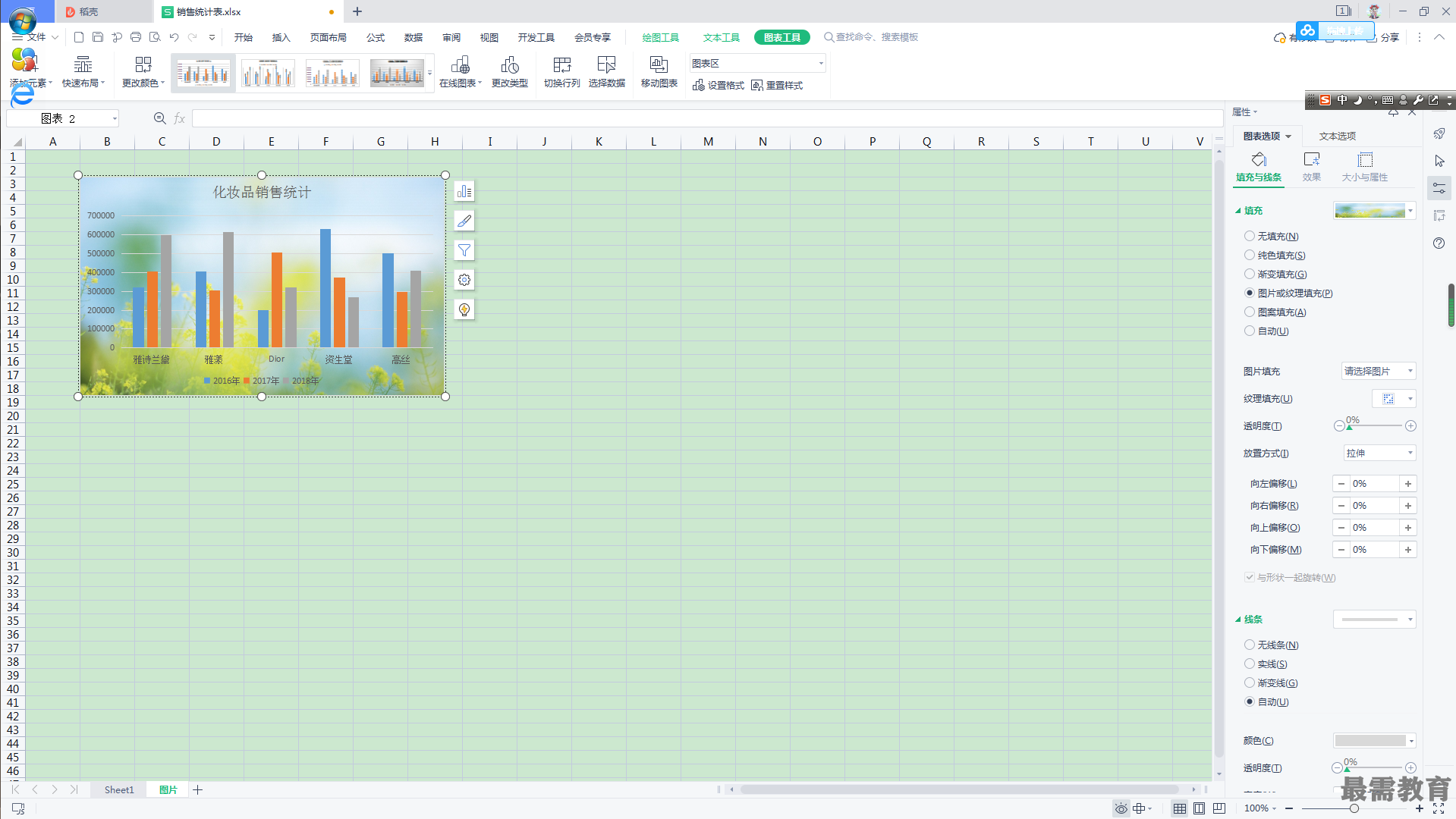Click the zoom slider in status bar
The height and width of the screenshot is (819, 1456).
pos(1354,808)
